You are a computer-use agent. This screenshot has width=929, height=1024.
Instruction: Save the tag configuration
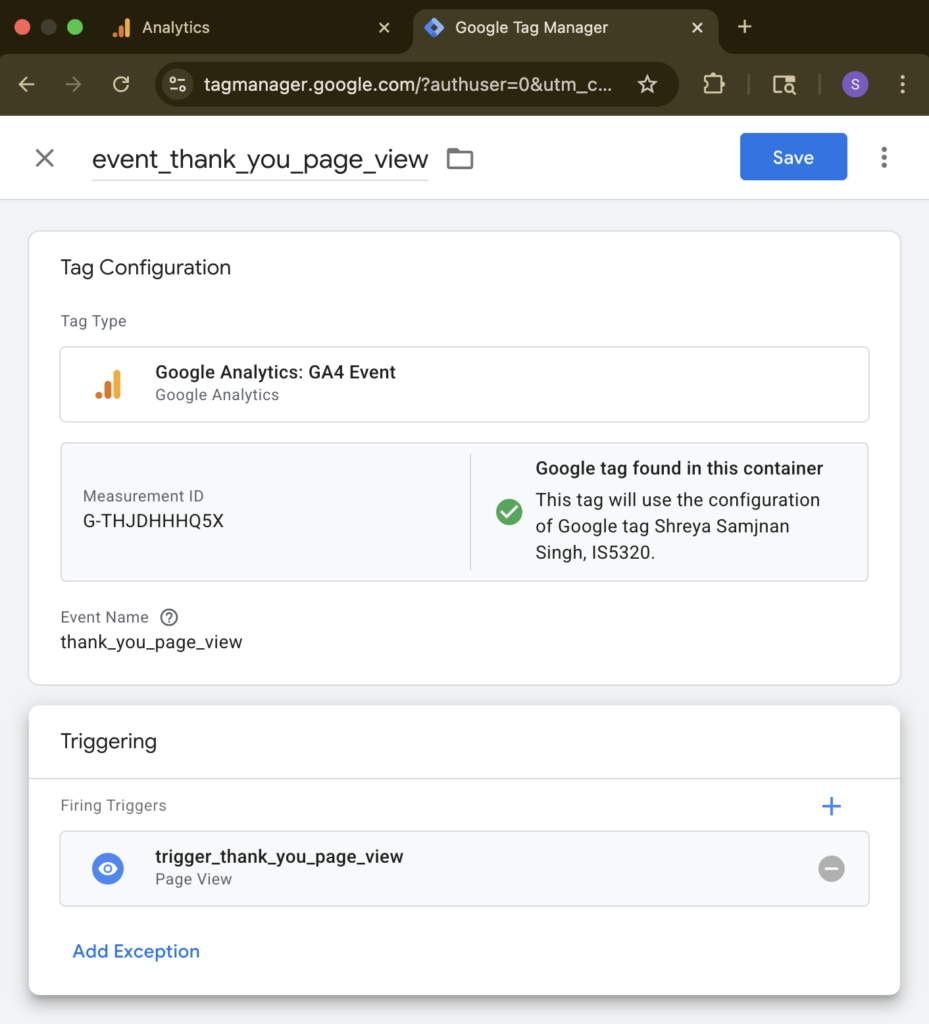pyautogui.click(x=793, y=157)
